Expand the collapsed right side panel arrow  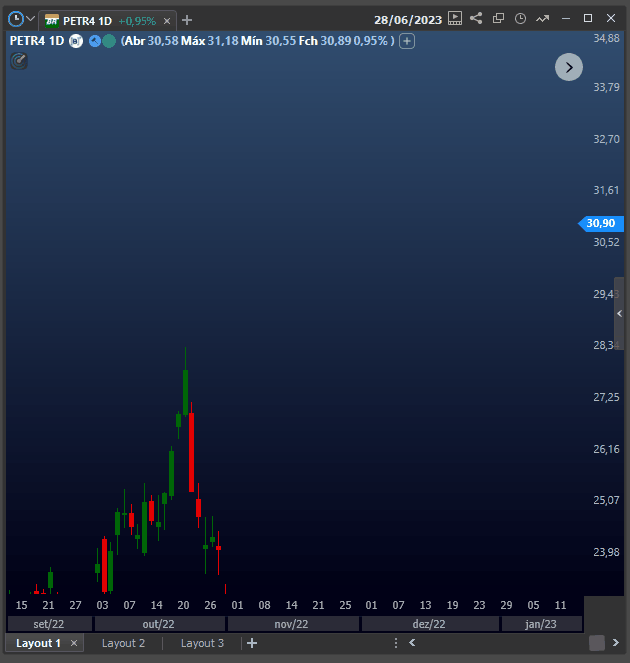tap(619, 313)
